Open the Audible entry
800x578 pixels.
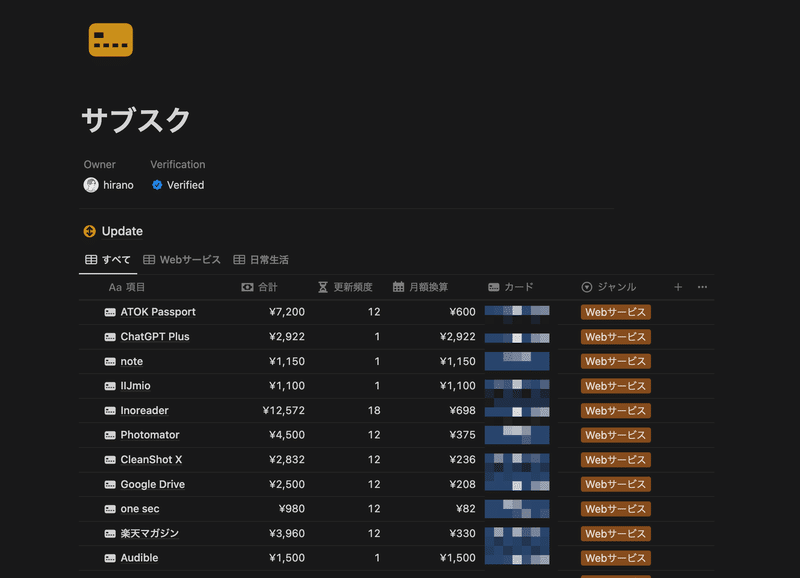139,558
